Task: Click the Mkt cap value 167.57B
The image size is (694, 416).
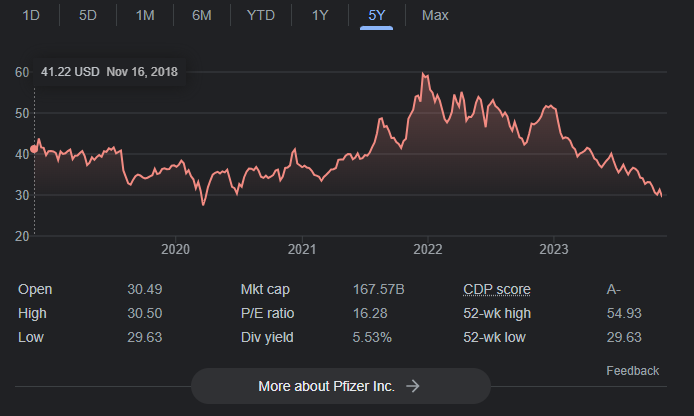Action: coord(379,290)
